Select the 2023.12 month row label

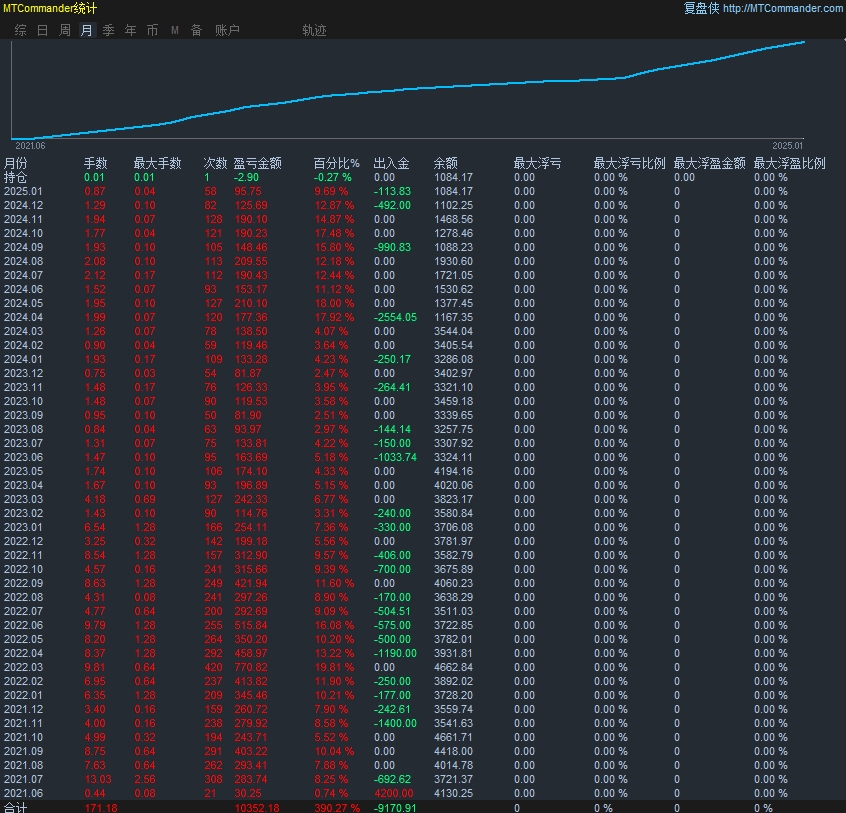[23, 373]
